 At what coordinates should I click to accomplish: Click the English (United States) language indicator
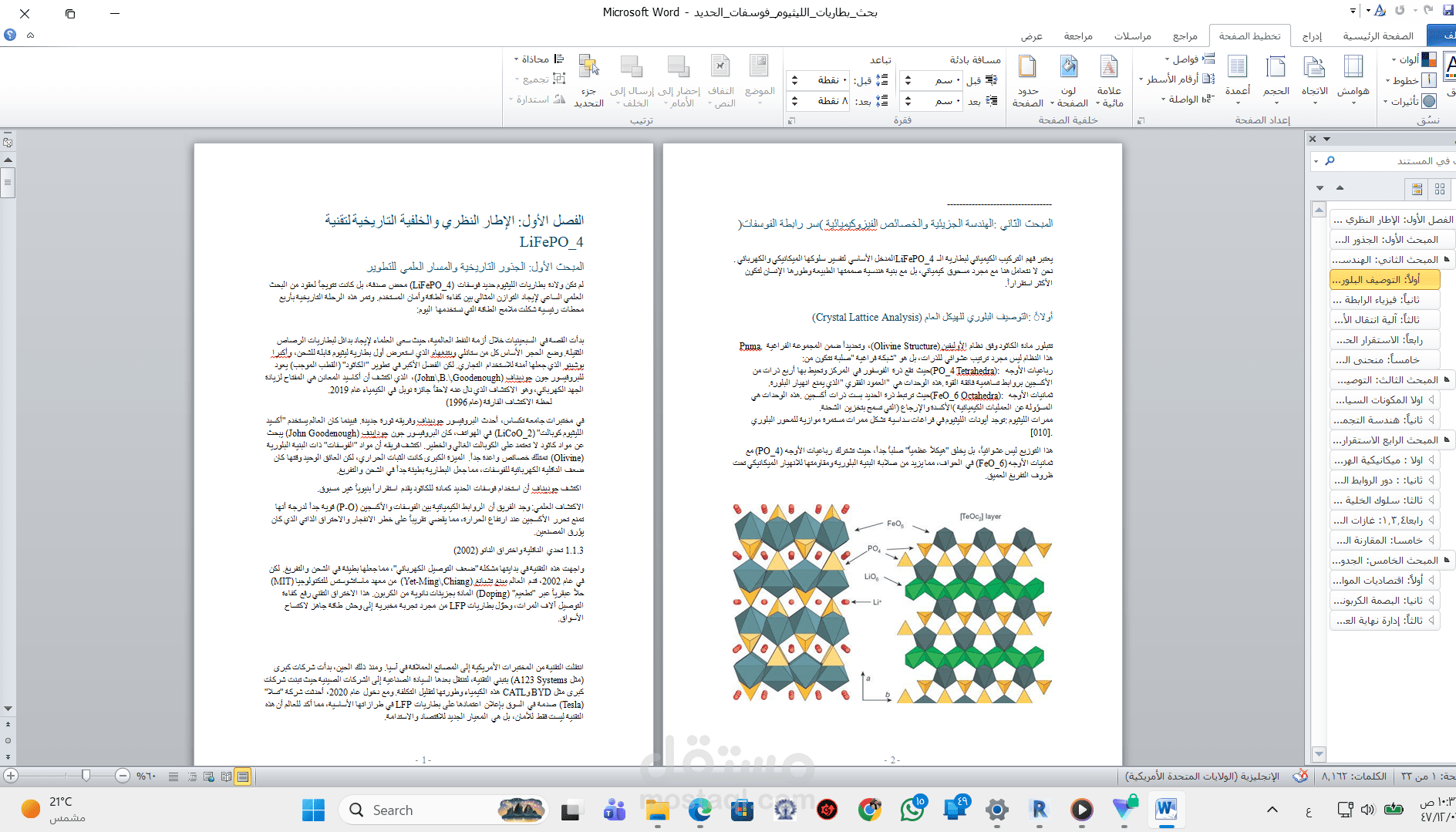pos(1202,776)
